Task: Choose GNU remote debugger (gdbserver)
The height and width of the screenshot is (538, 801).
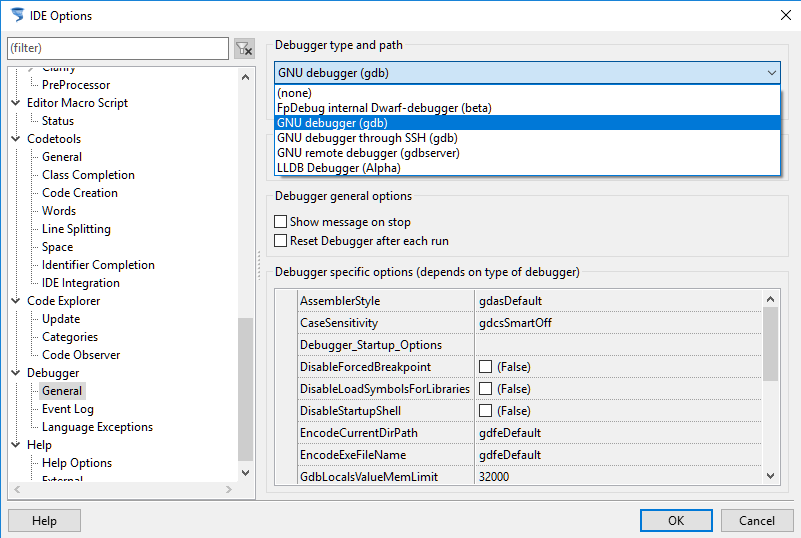Action: coord(527,153)
